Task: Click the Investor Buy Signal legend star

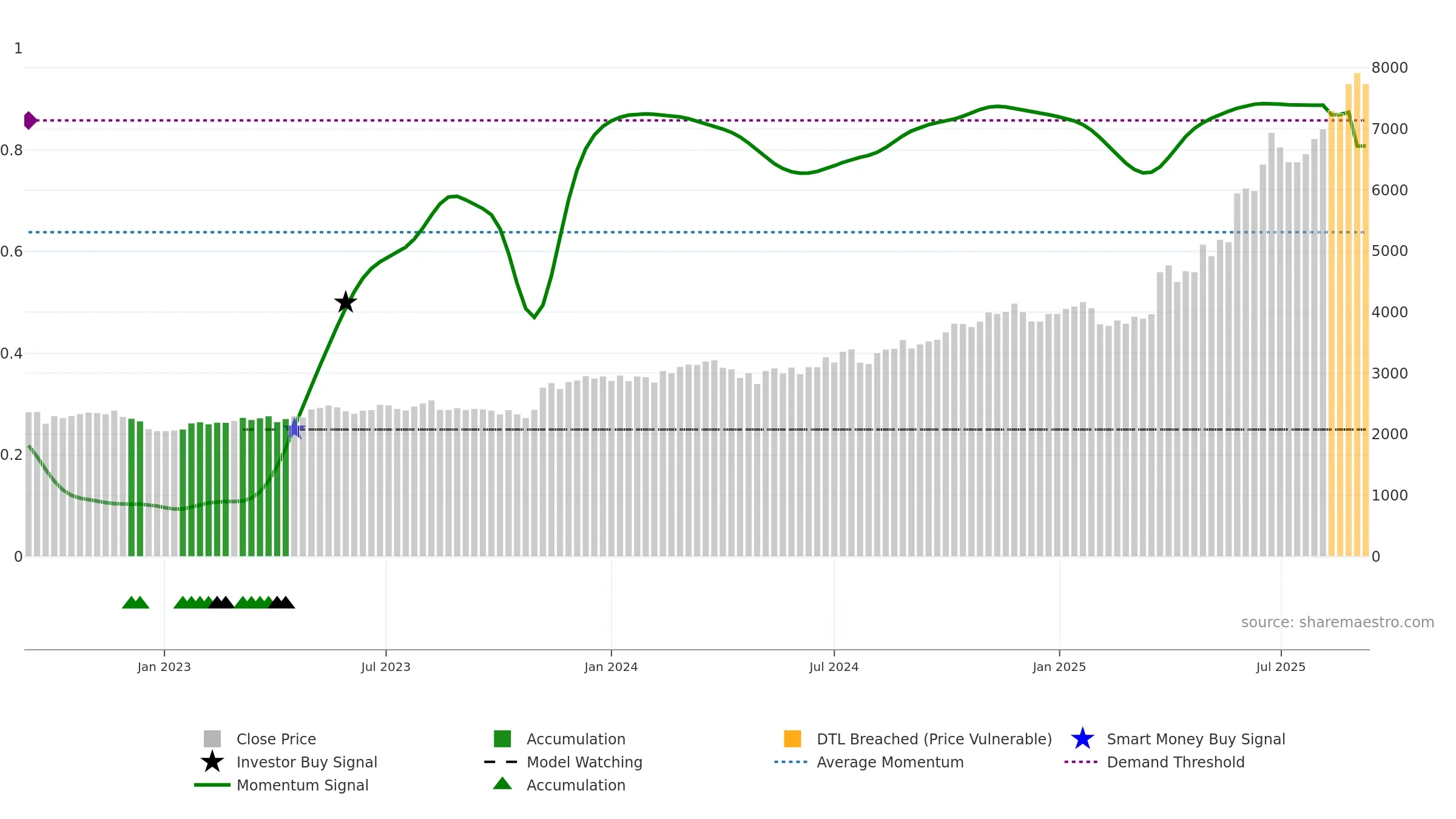Action: pos(212,762)
